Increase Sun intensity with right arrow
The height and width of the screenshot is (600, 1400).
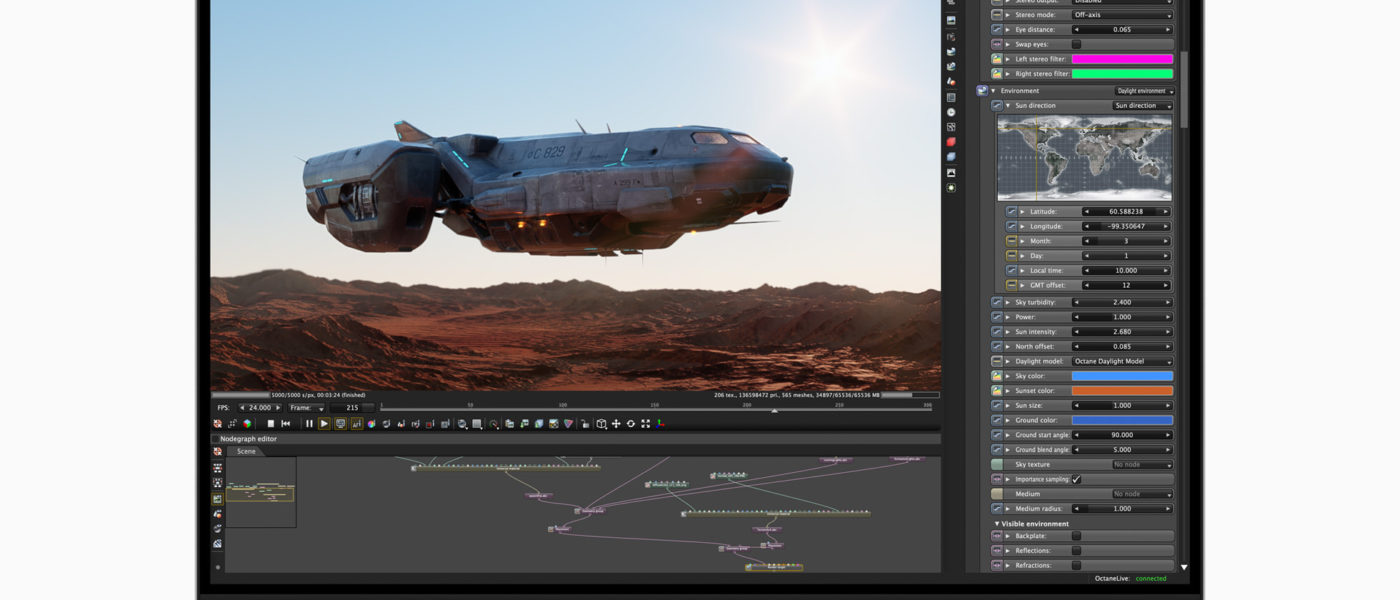point(1165,332)
